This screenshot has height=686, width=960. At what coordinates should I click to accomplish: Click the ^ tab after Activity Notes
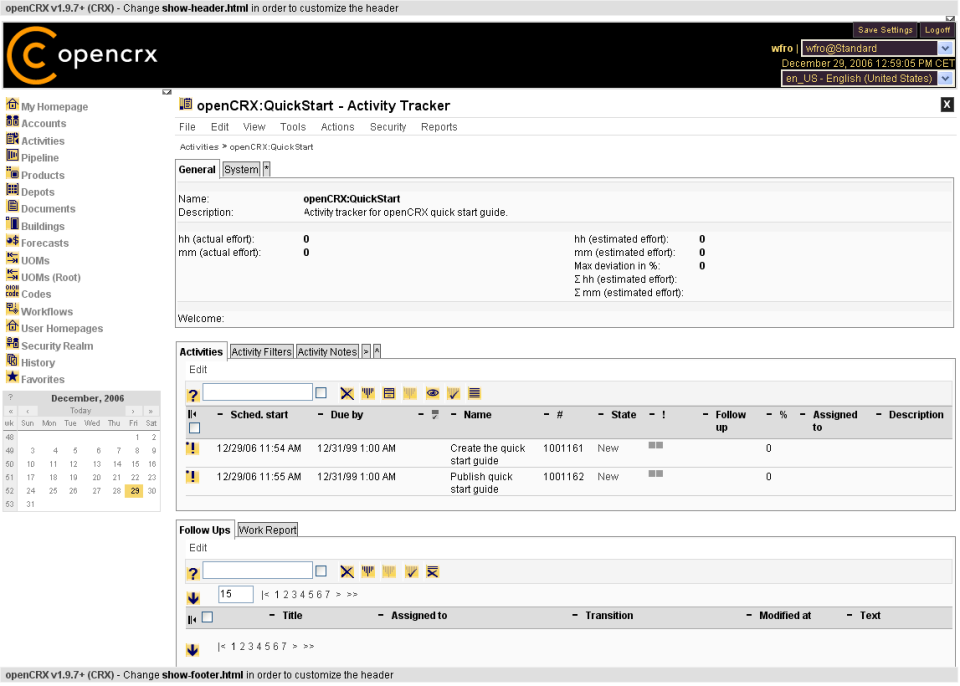pyautogui.click(x=377, y=352)
